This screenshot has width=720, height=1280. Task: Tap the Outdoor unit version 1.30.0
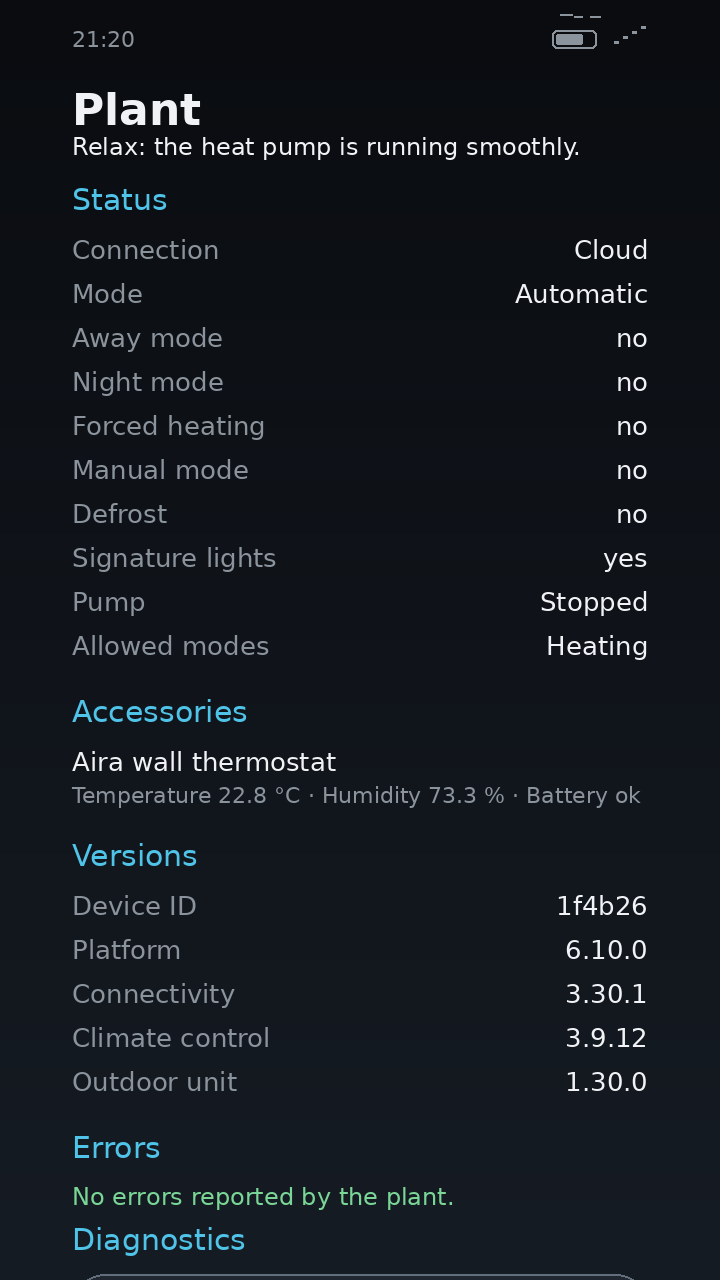click(x=606, y=1082)
